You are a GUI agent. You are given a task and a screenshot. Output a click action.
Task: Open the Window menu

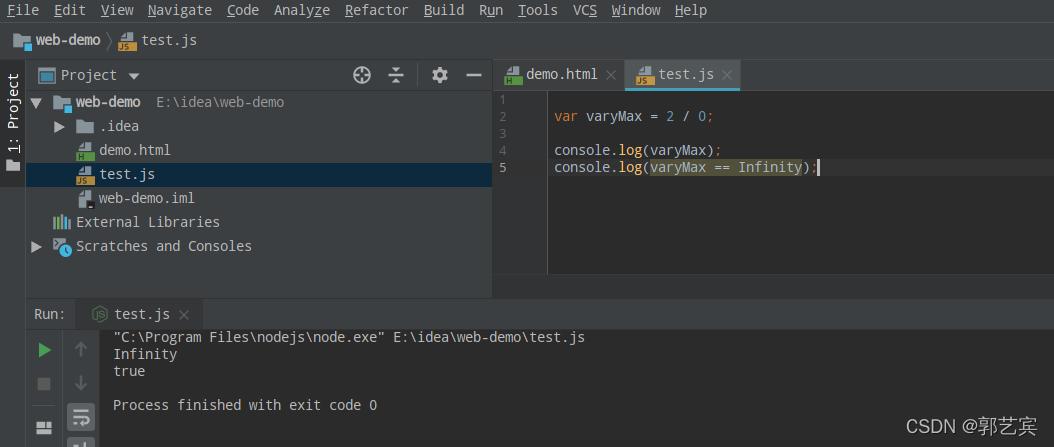pos(636,10)
